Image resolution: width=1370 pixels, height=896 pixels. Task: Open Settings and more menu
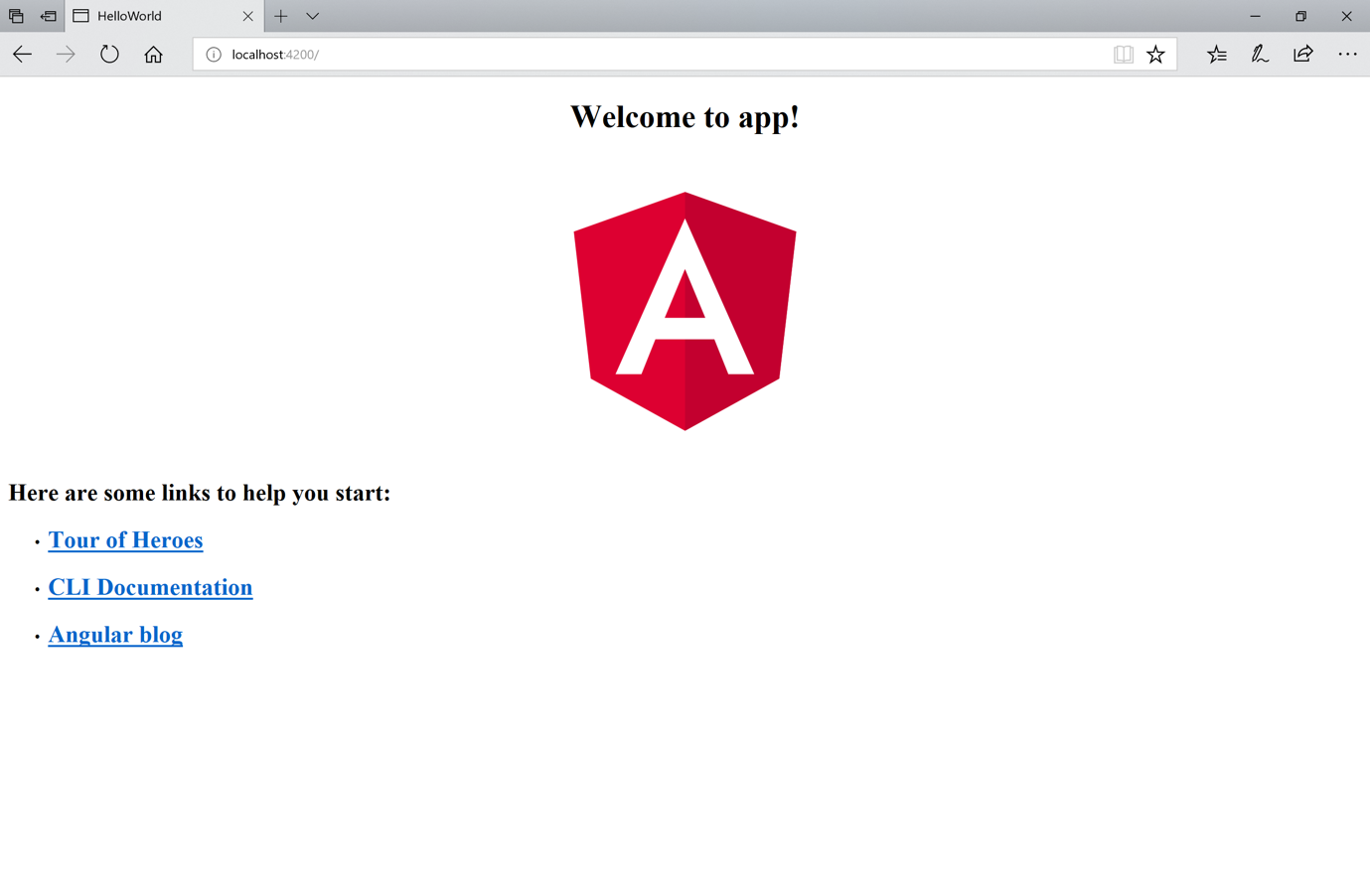(1347, 55)
